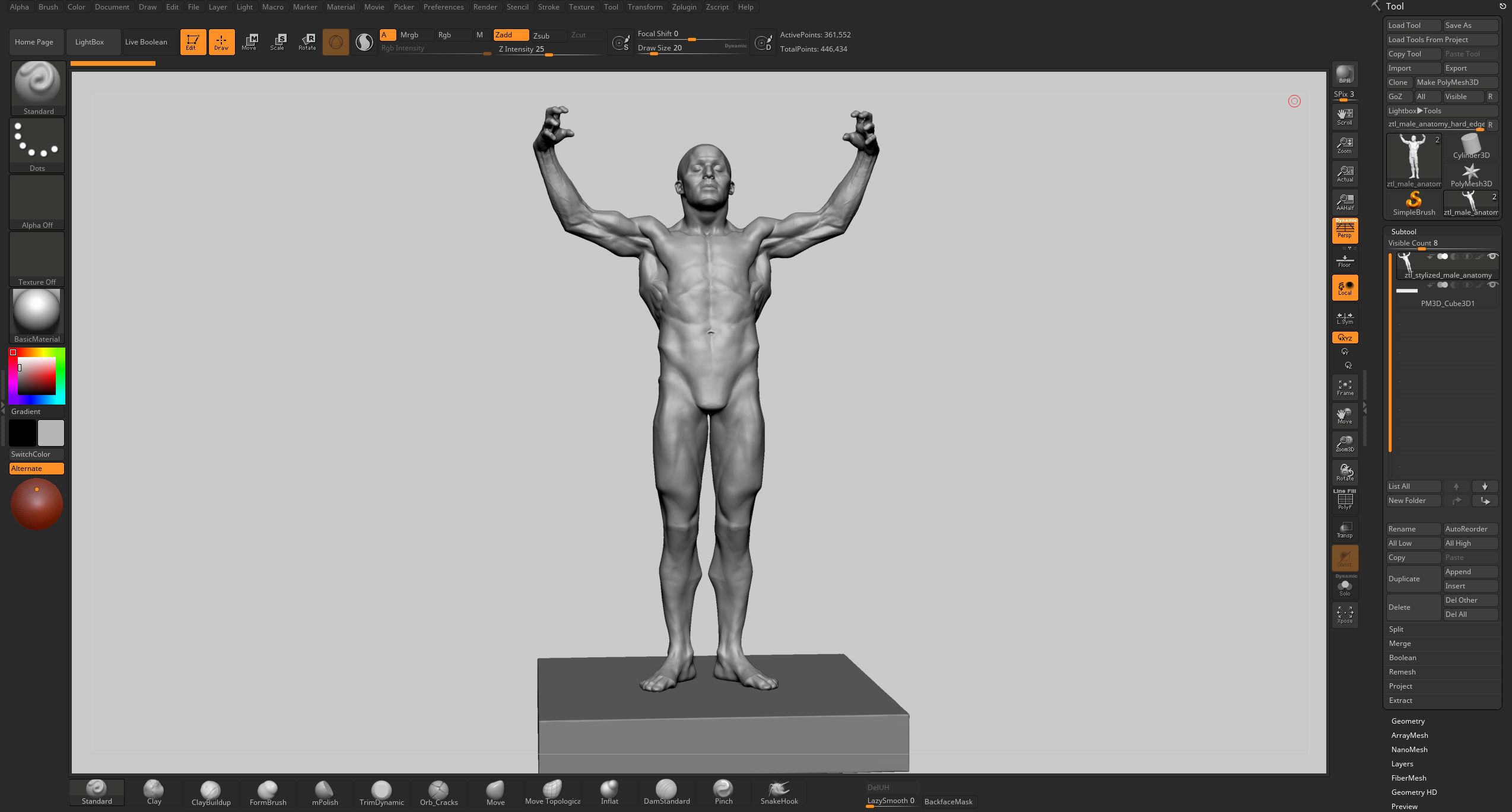Click the AAHalf zoom icon

tap(1345, 202)
